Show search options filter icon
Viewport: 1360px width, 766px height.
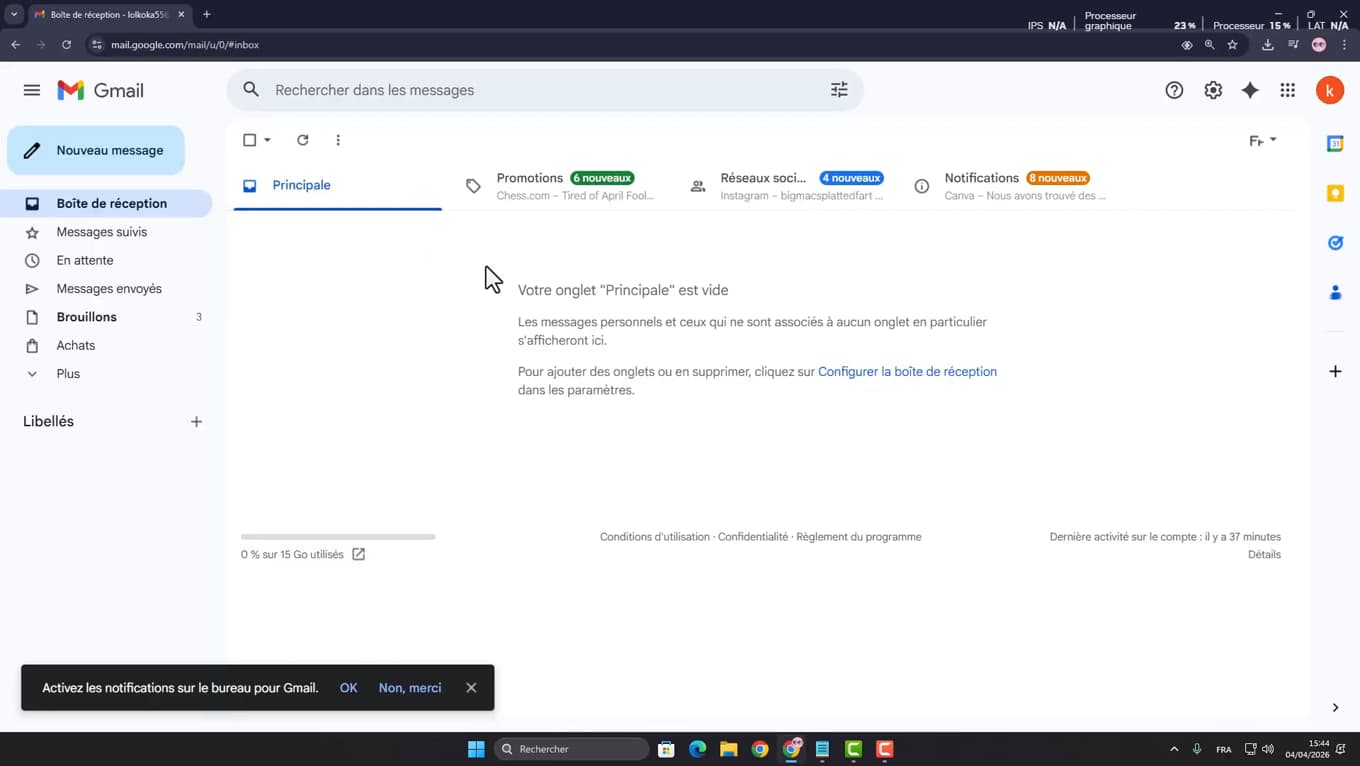click(839, 90)
